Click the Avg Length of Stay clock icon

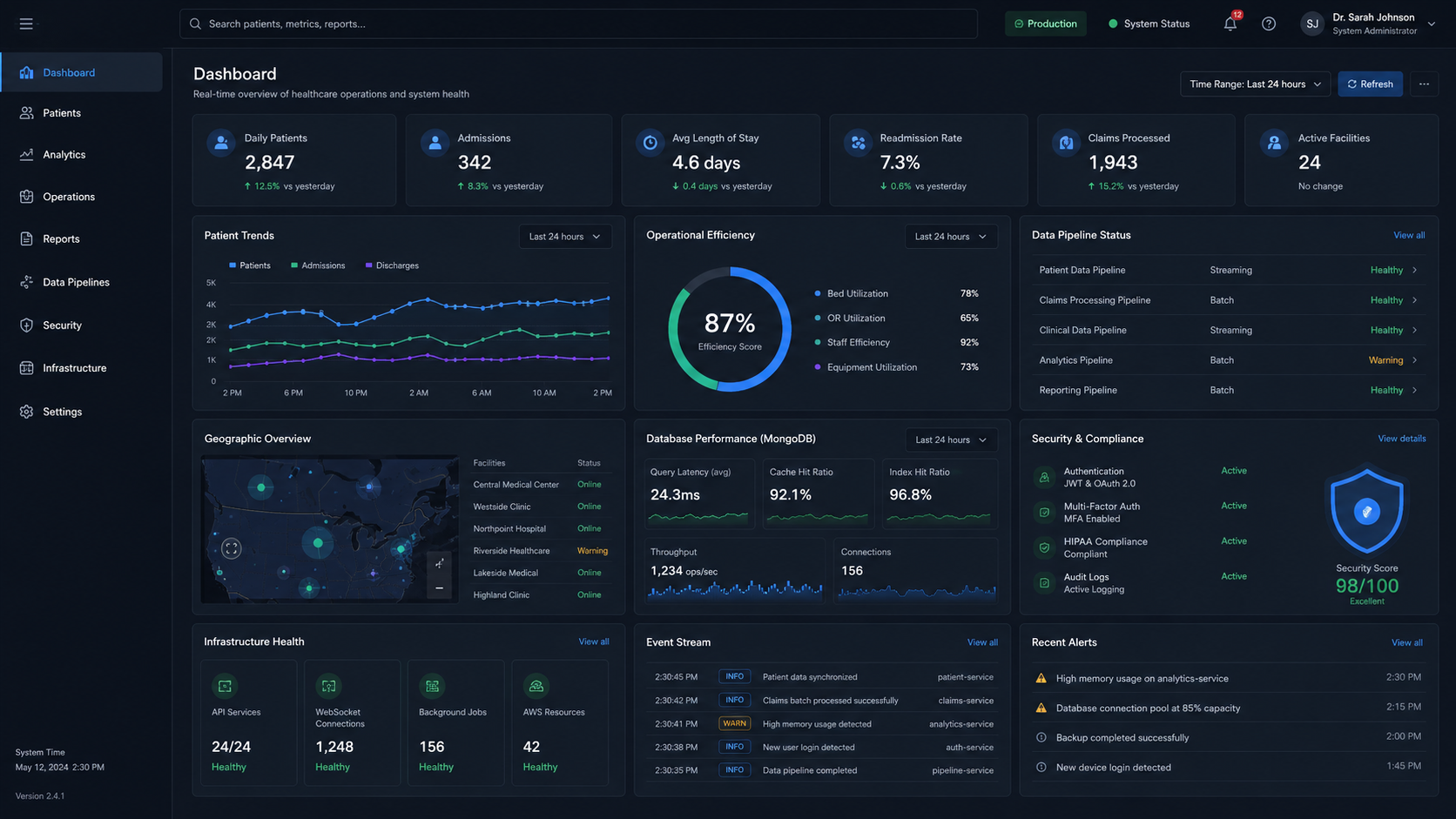pyautogui.click(x=650, y=143)
